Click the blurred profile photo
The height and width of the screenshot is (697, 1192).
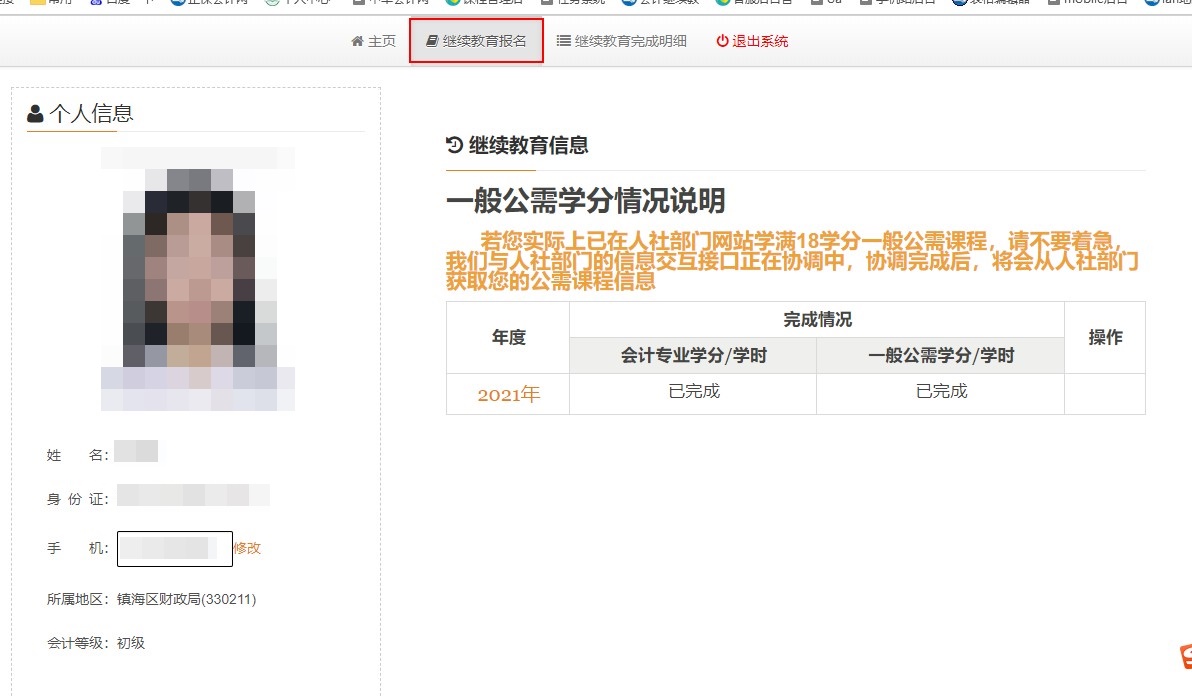click(197, 279)
